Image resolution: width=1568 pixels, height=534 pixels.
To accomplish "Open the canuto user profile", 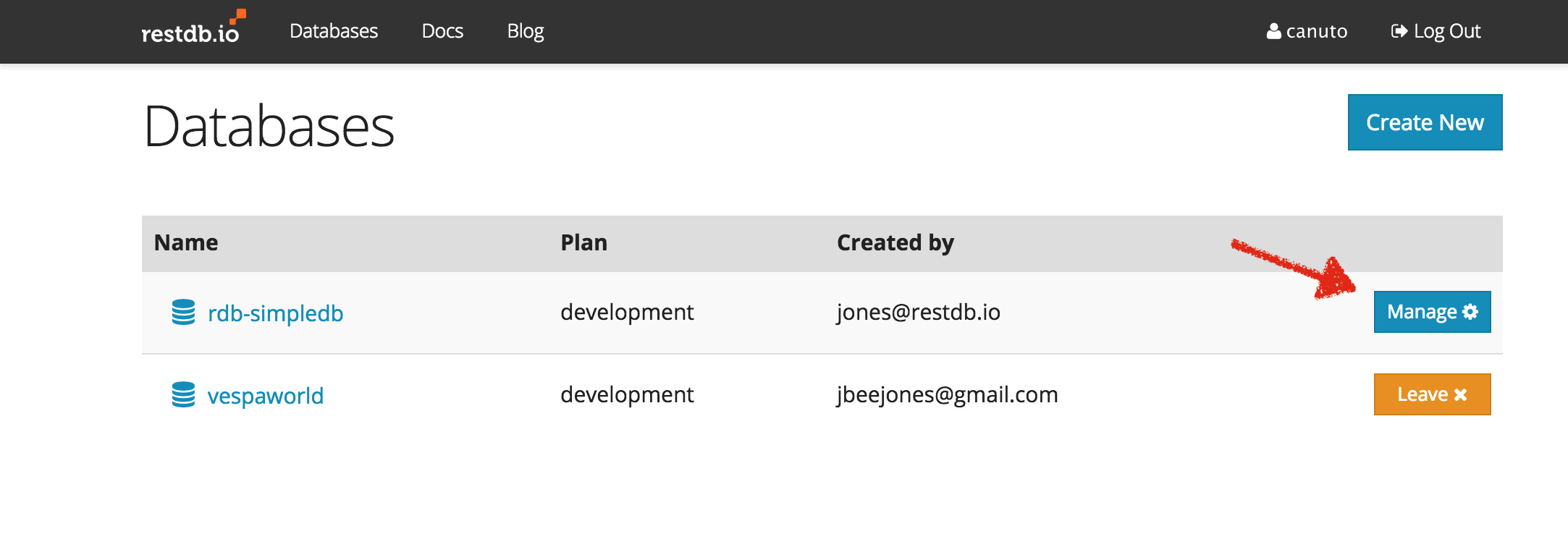I will point(1307,31).
